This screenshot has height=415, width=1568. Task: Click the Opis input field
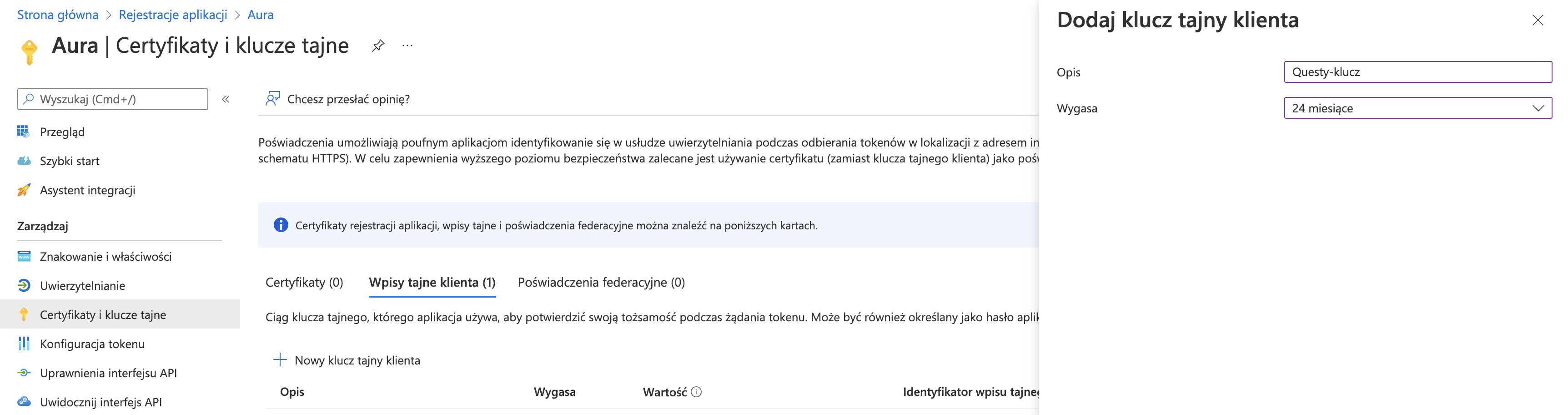[x=1417, y=72]
